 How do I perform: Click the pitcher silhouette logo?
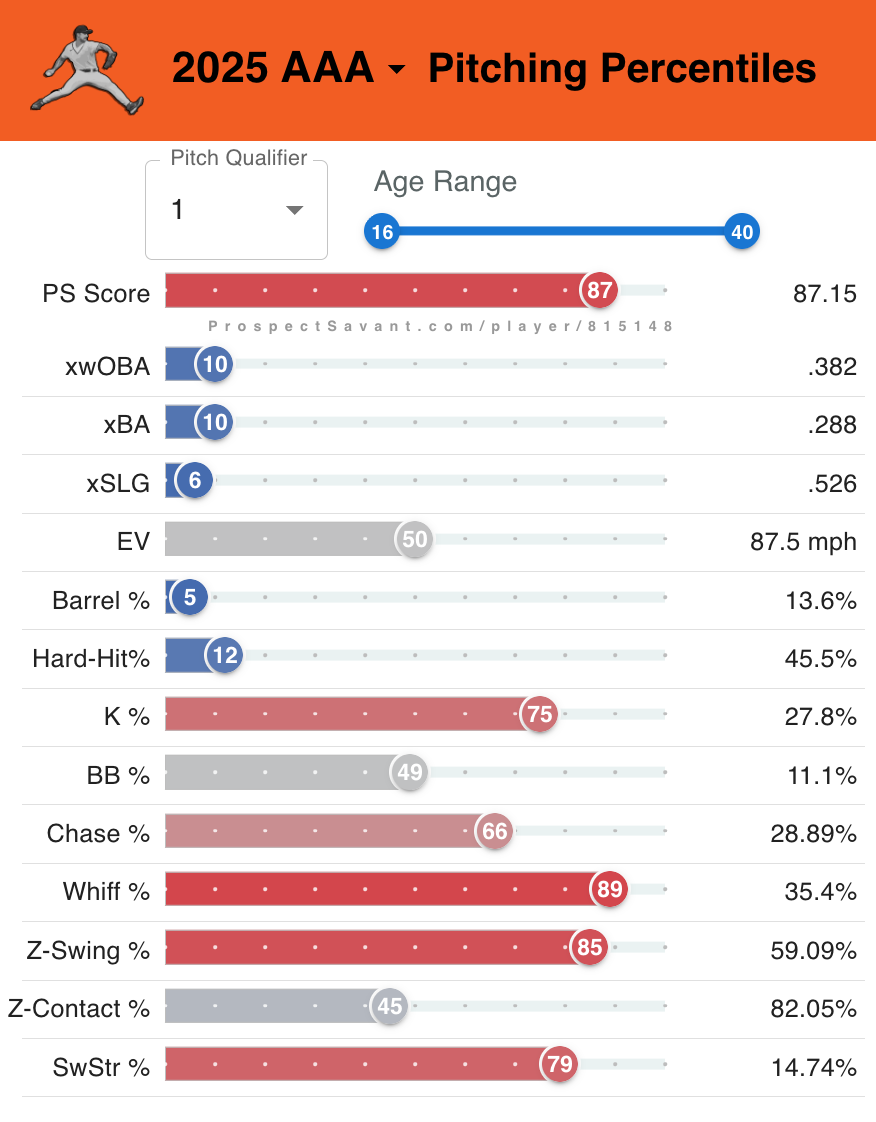(87, 69)
